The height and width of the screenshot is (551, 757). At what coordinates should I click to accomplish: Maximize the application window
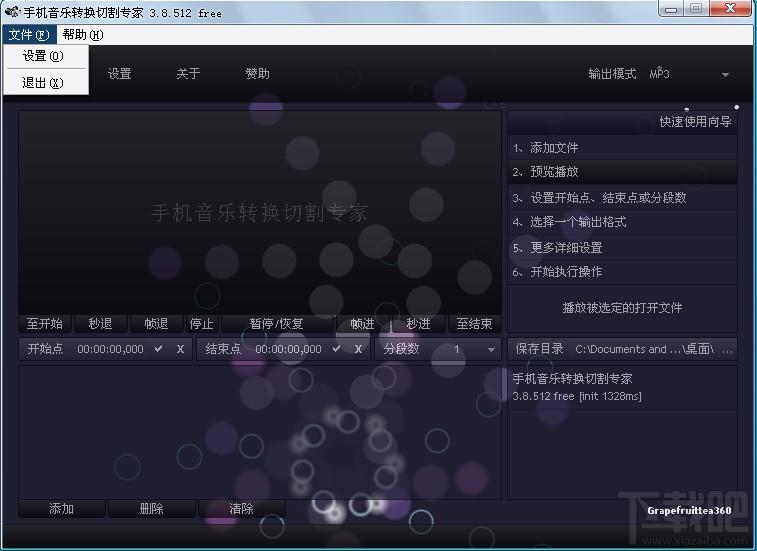point(696,9)
